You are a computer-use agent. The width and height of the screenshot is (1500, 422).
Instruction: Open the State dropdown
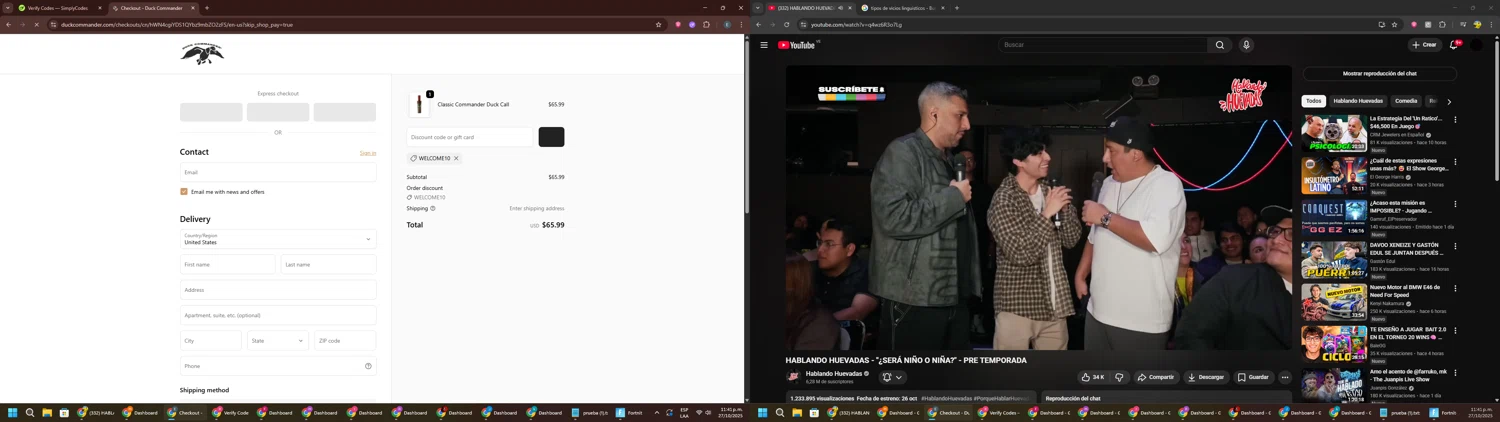(x=278, y=341)
